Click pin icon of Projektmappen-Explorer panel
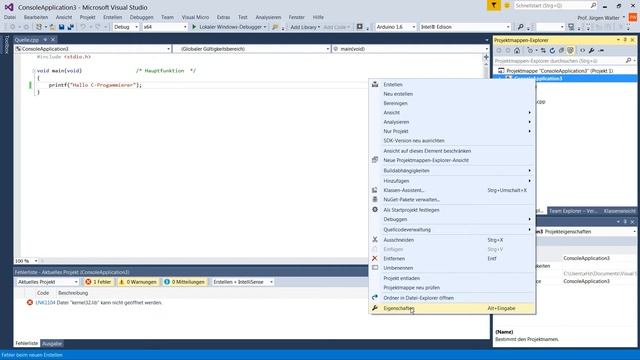 tap(625, 40)
